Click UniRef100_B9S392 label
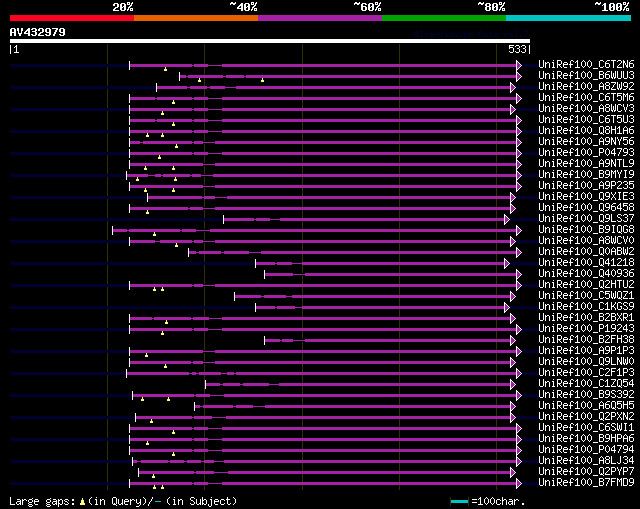640x509 pixels. (x=586, y=395)
